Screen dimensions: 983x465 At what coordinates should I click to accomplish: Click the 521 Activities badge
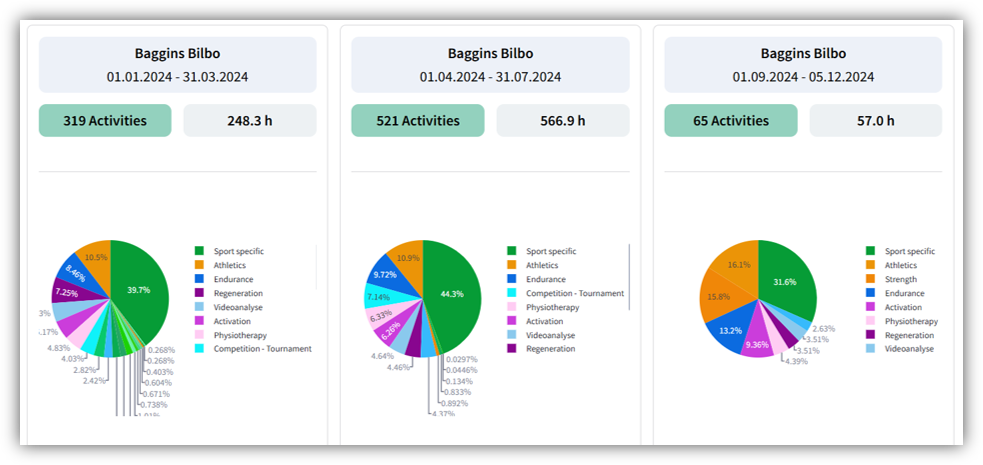(x=417, y=121)
